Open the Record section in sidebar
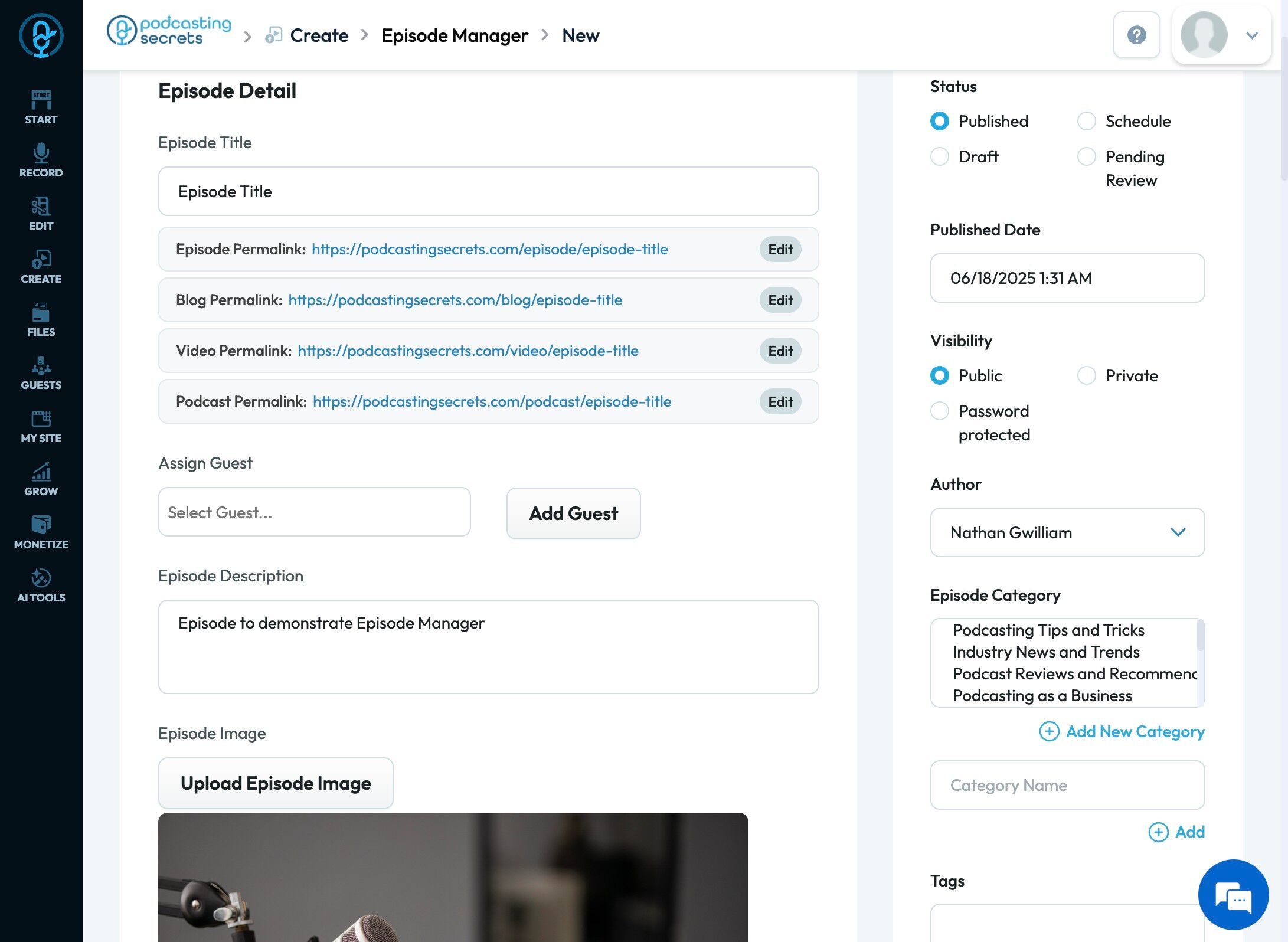 (41, 160)
